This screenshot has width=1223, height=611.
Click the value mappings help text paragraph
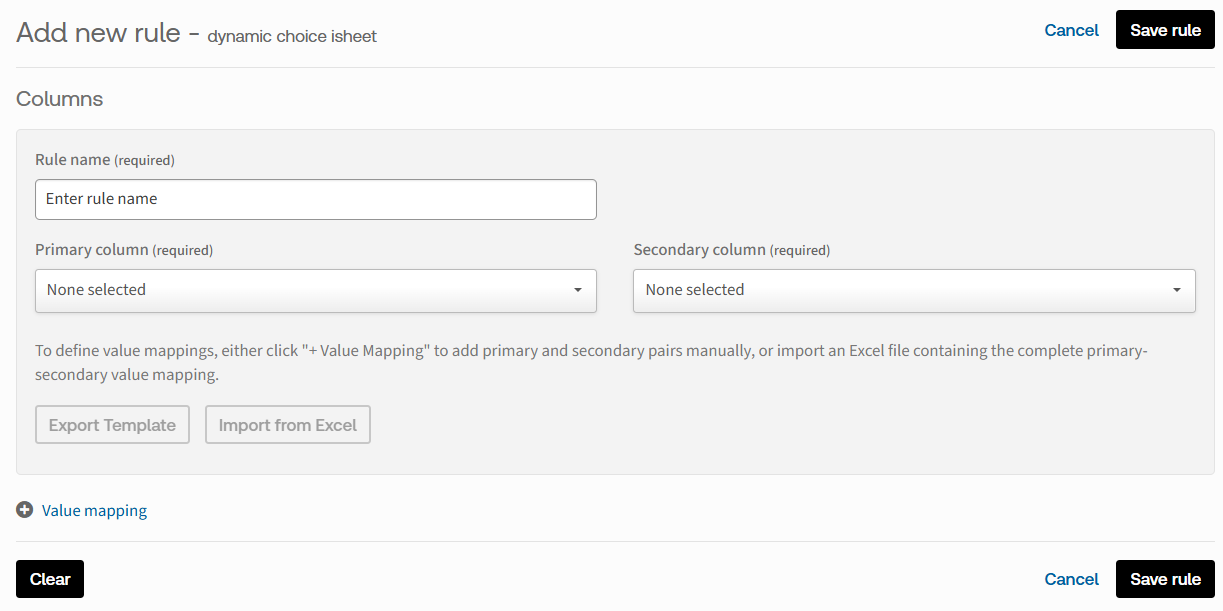pyautogui.click(x=590, y=363)
